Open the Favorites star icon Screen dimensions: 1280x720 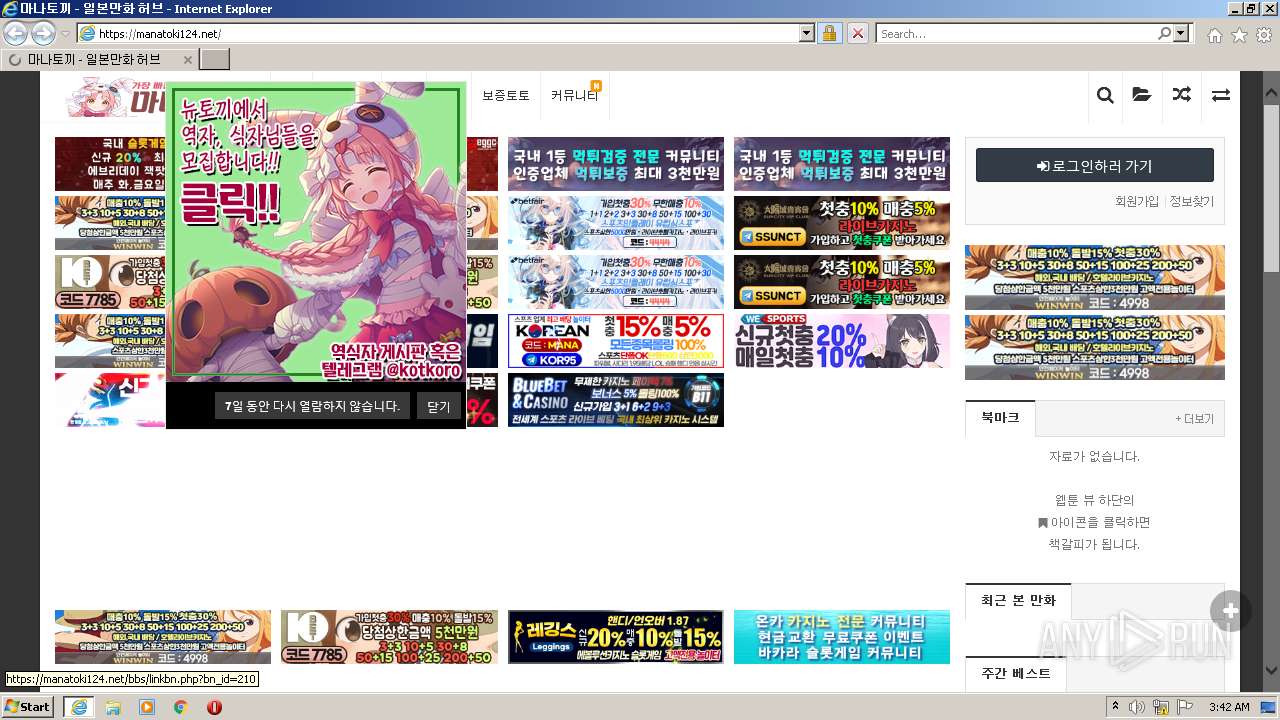1239,35
